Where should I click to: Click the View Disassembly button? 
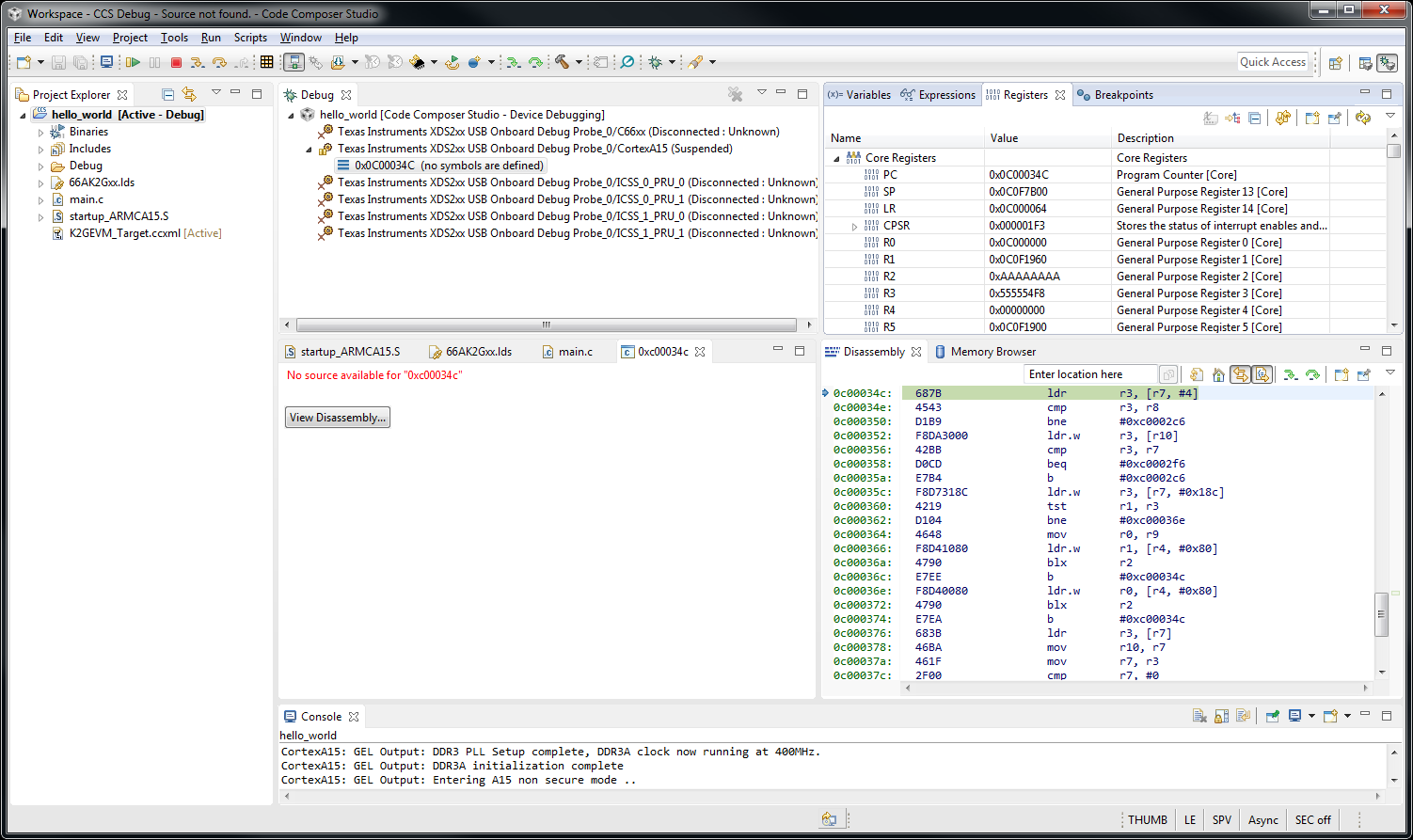[337, 418]
